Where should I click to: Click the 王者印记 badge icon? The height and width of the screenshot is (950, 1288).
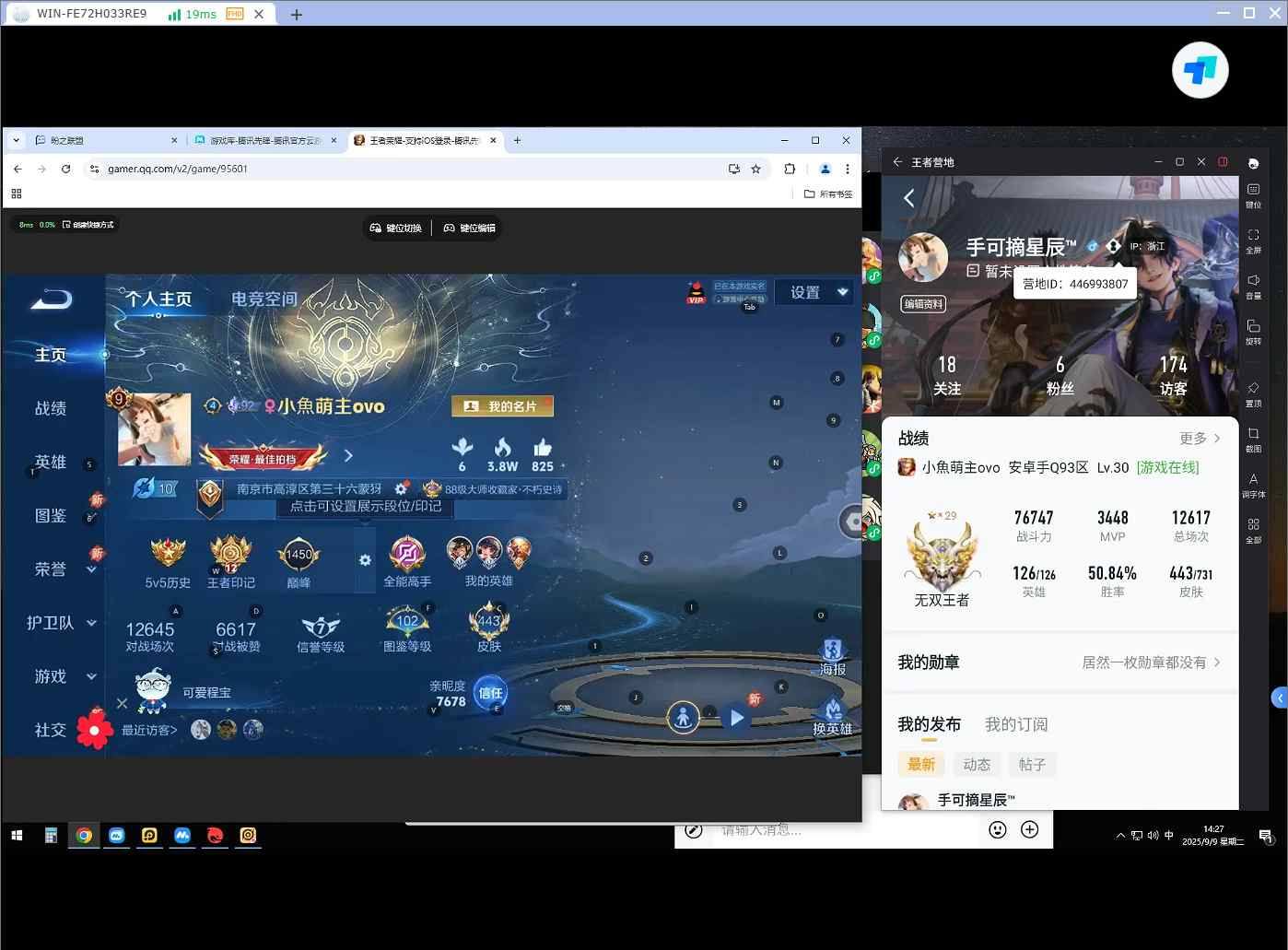click(230, 556)
